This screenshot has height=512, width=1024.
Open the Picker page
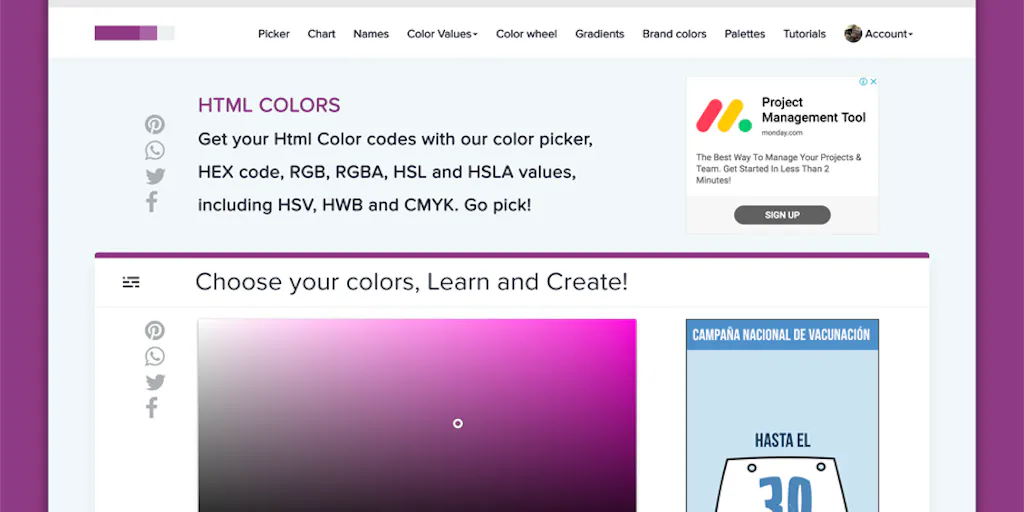click(x=274, y=34)
